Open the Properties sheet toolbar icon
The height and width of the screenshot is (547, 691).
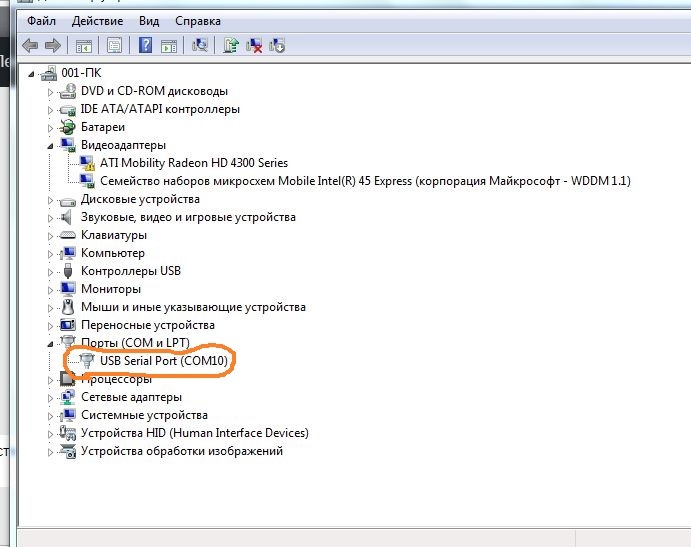[115, 45]
